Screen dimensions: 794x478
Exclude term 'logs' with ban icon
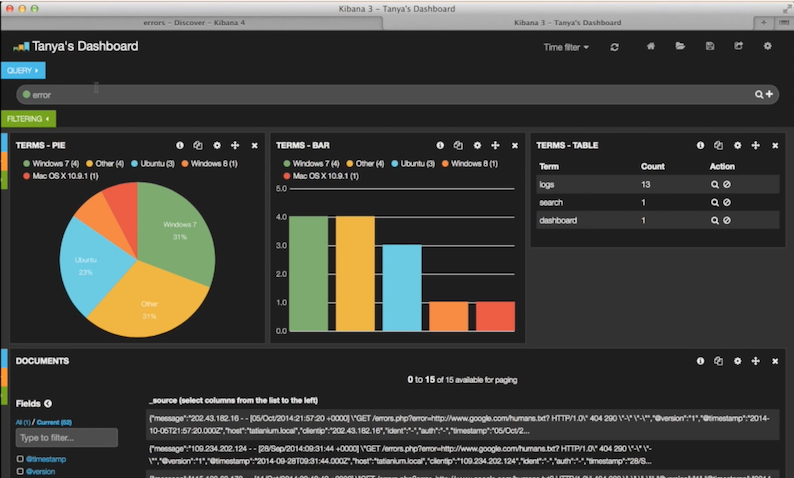point(727,184)
